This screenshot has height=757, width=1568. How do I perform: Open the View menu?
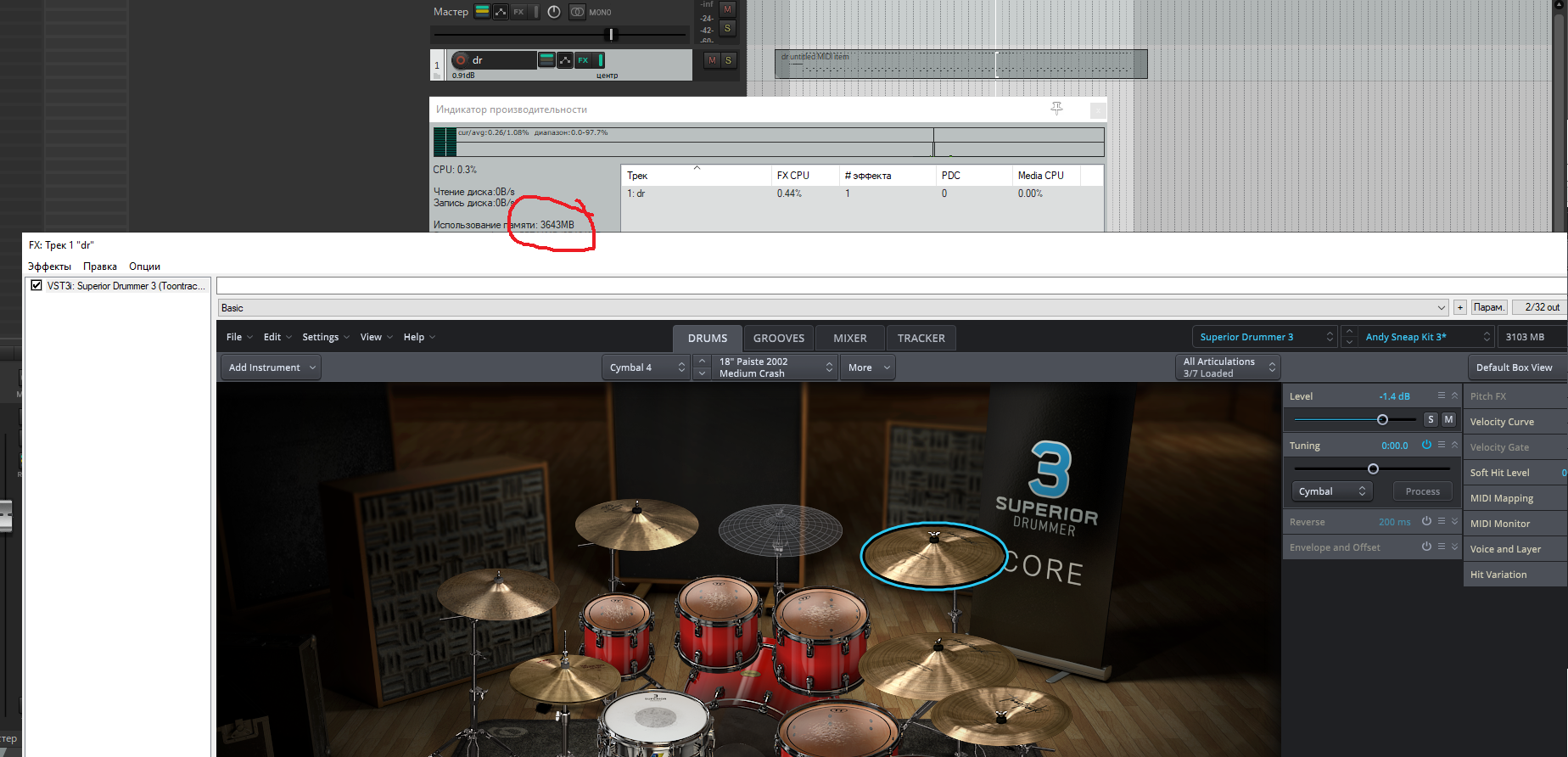(376, 337)
